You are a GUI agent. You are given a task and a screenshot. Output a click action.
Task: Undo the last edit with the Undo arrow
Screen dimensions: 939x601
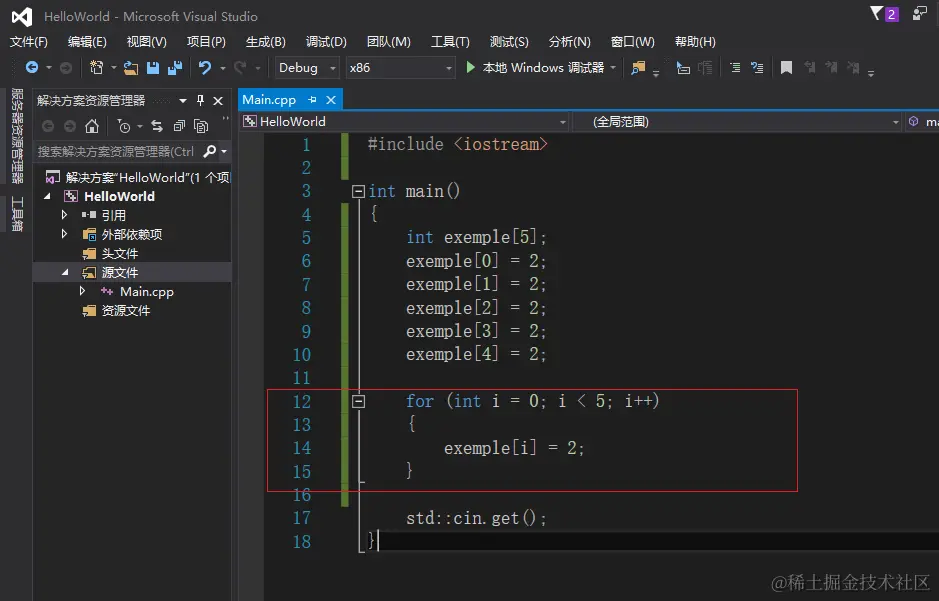(x=205, y=68)
